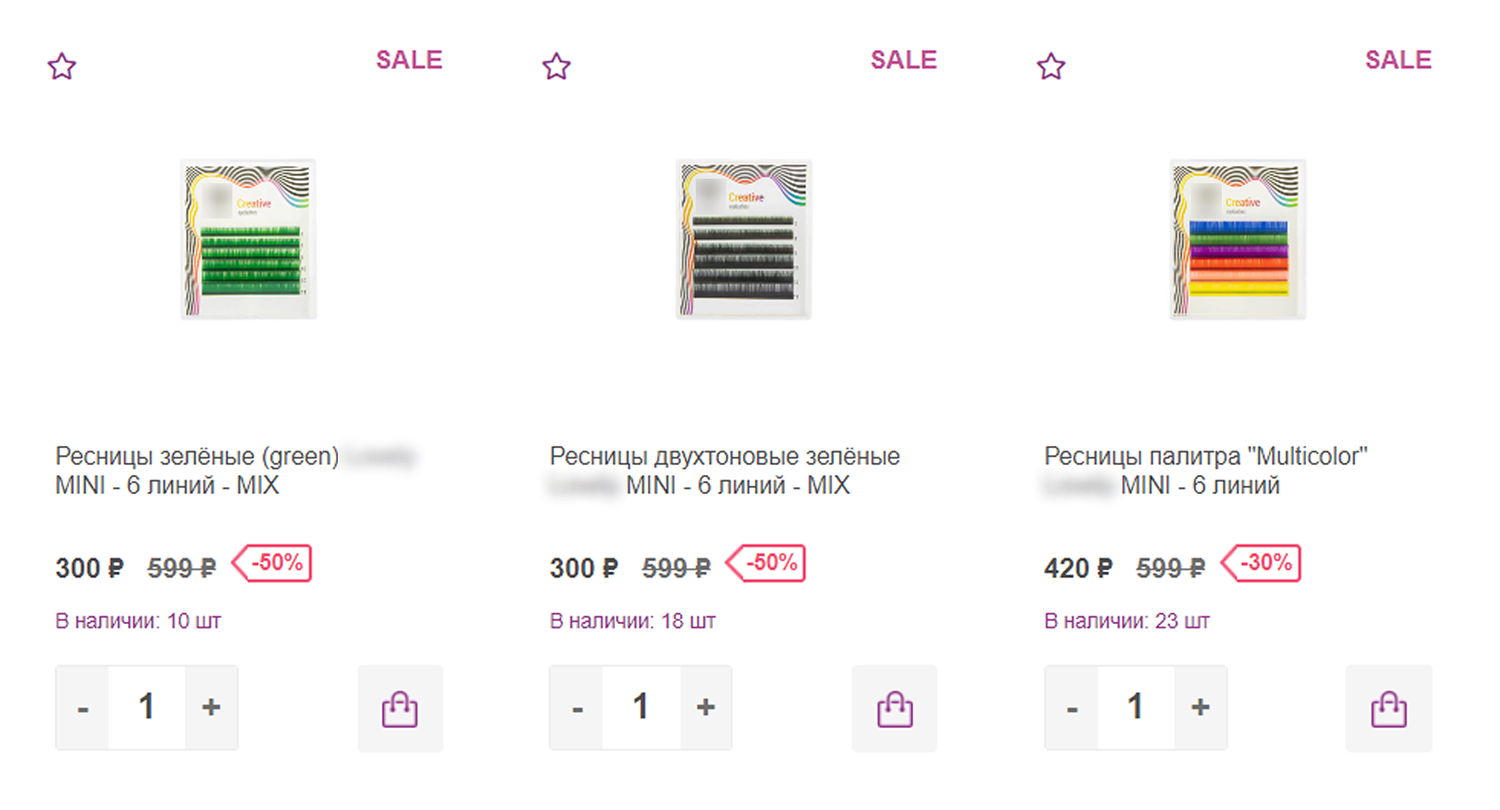Increase quantity of green lashes
This screenshot has height=810, width=1500.
tap(211, 708)
